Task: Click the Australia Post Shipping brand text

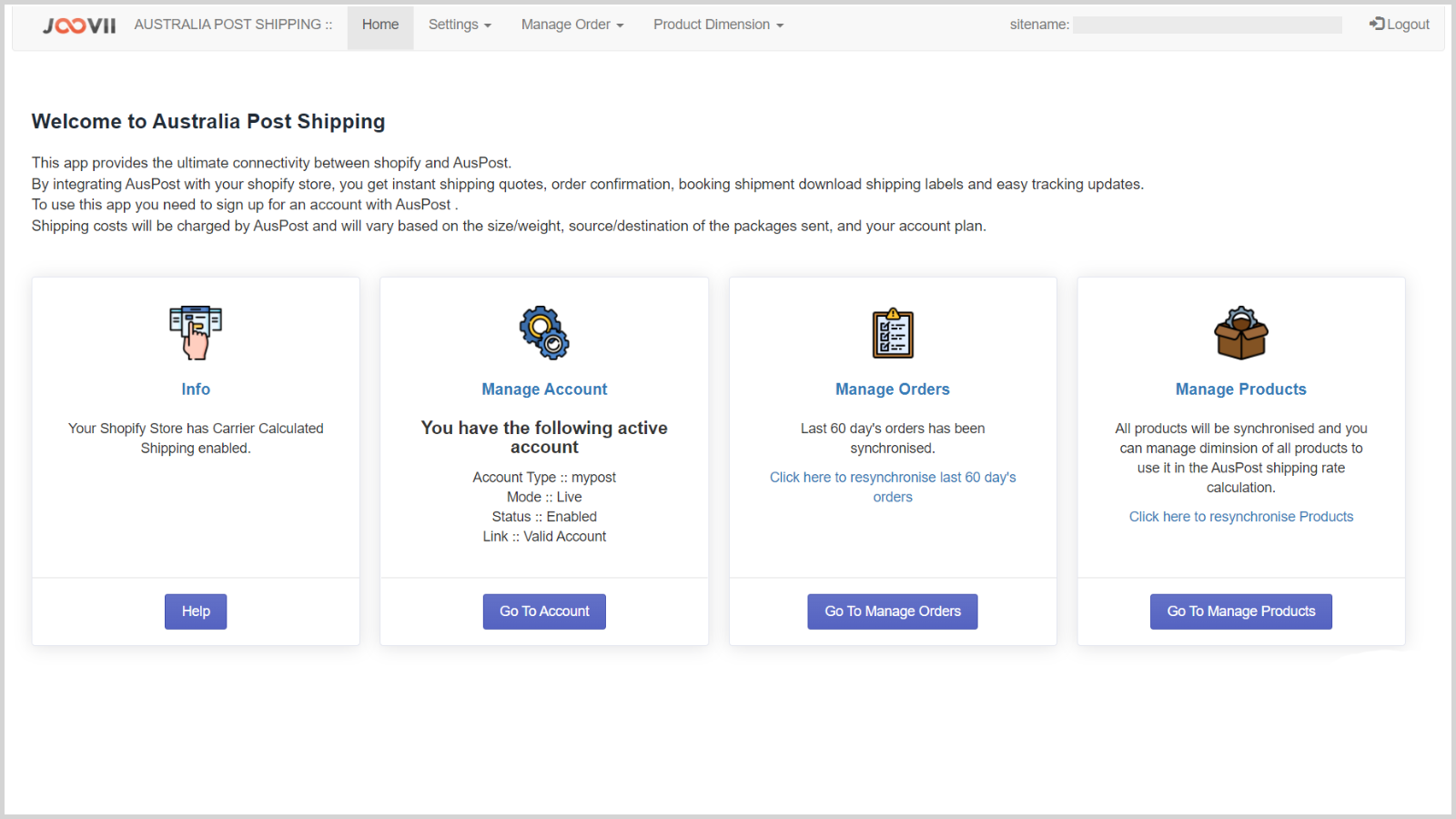Action: tap(233, 25)
